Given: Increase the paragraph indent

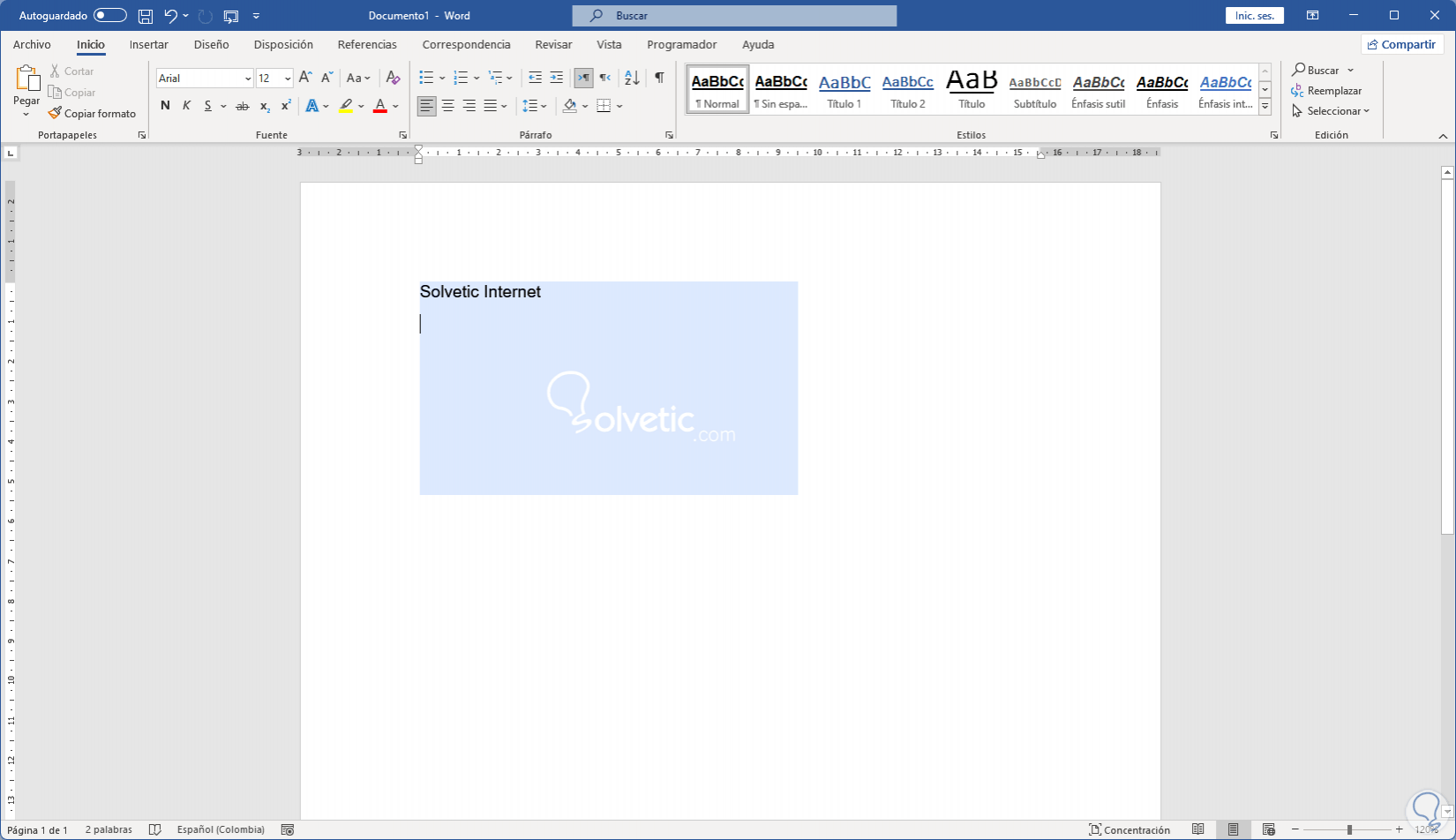Looking at the screenshot, I should pos(556,79).
